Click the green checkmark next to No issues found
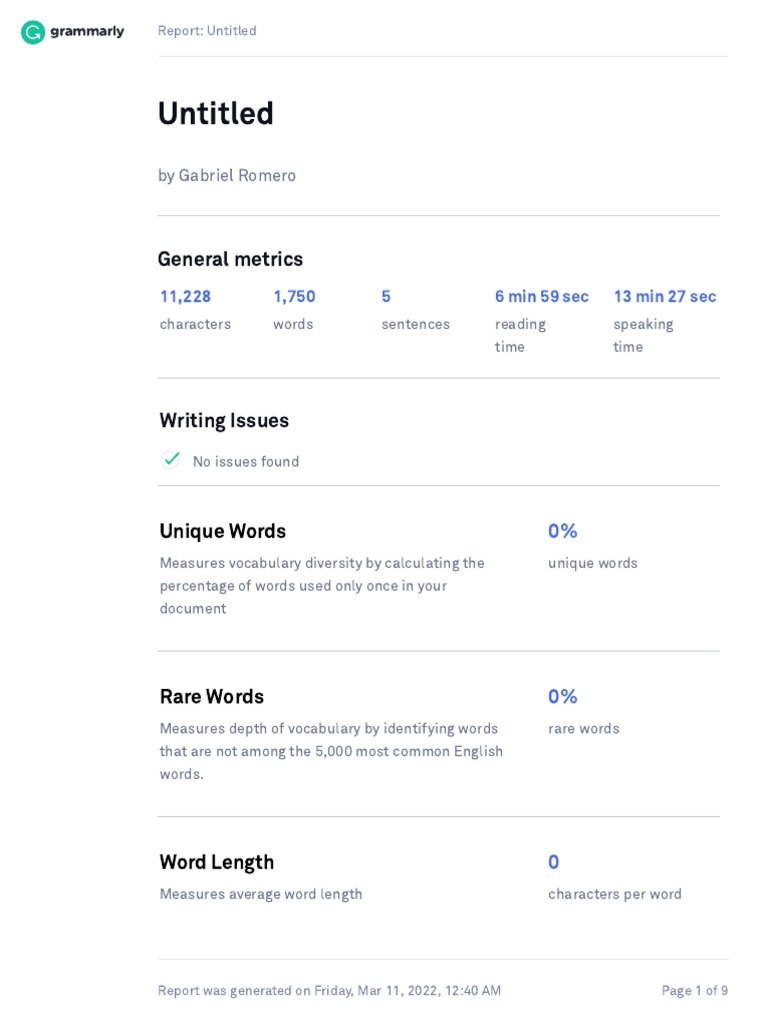This screenshot has width=768, height=1024. pyautogui.click(x=171, y=459)
